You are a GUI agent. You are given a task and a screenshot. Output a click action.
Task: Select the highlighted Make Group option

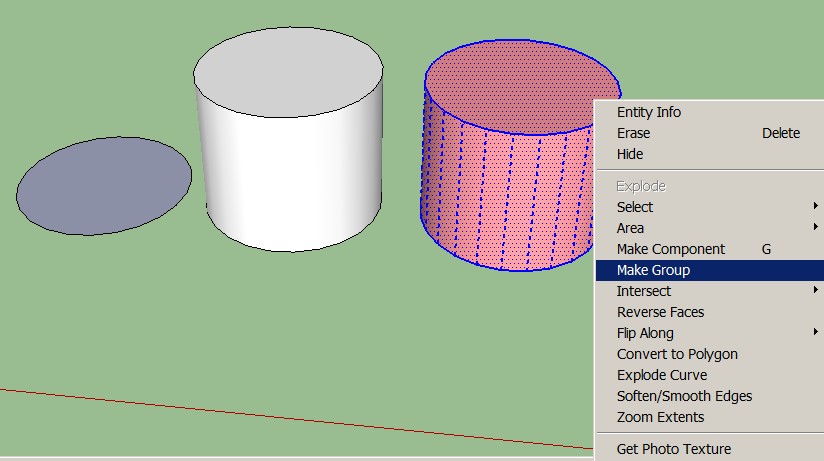(653, 270)
